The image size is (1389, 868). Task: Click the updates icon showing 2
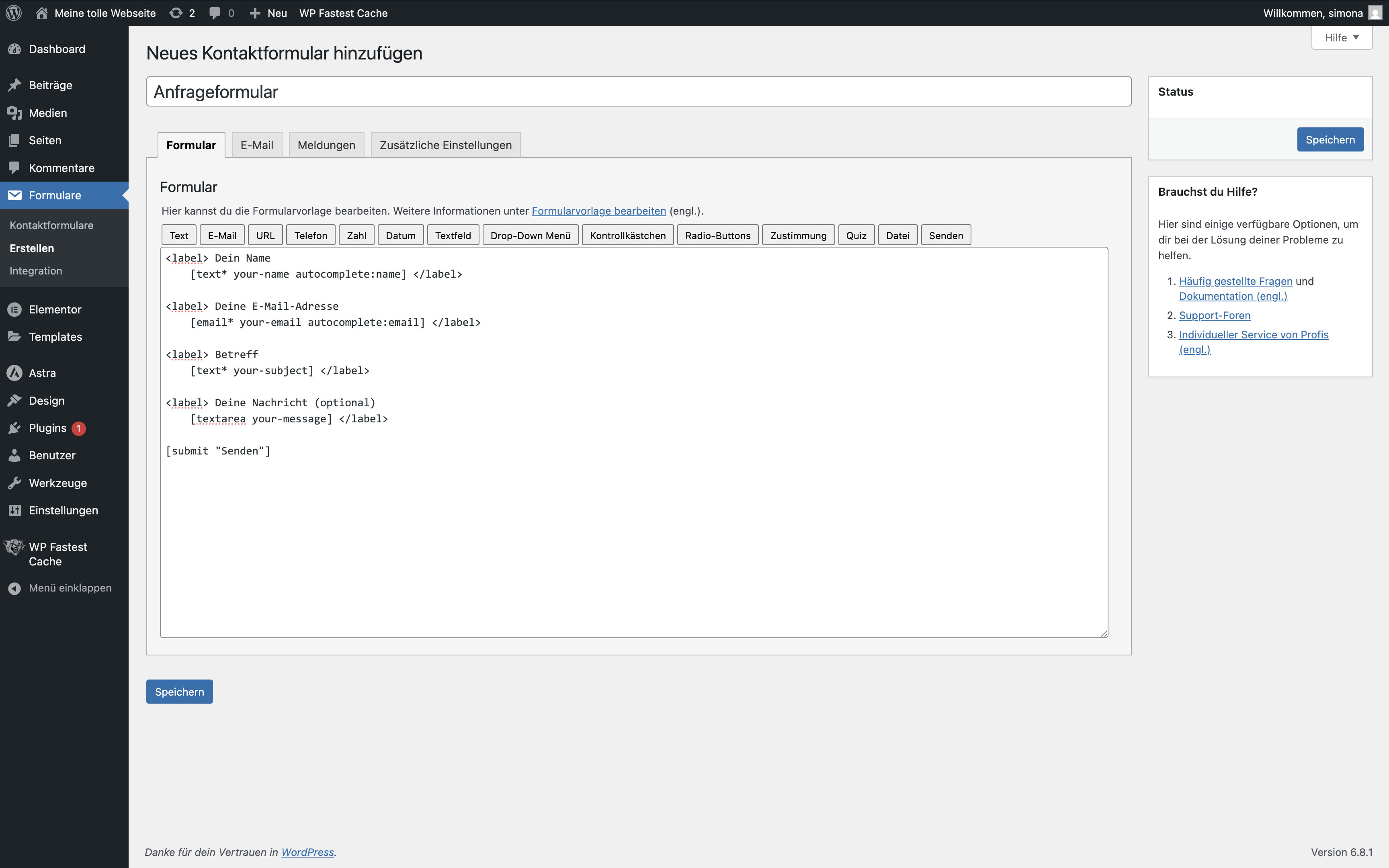click(x=176, y=12)
